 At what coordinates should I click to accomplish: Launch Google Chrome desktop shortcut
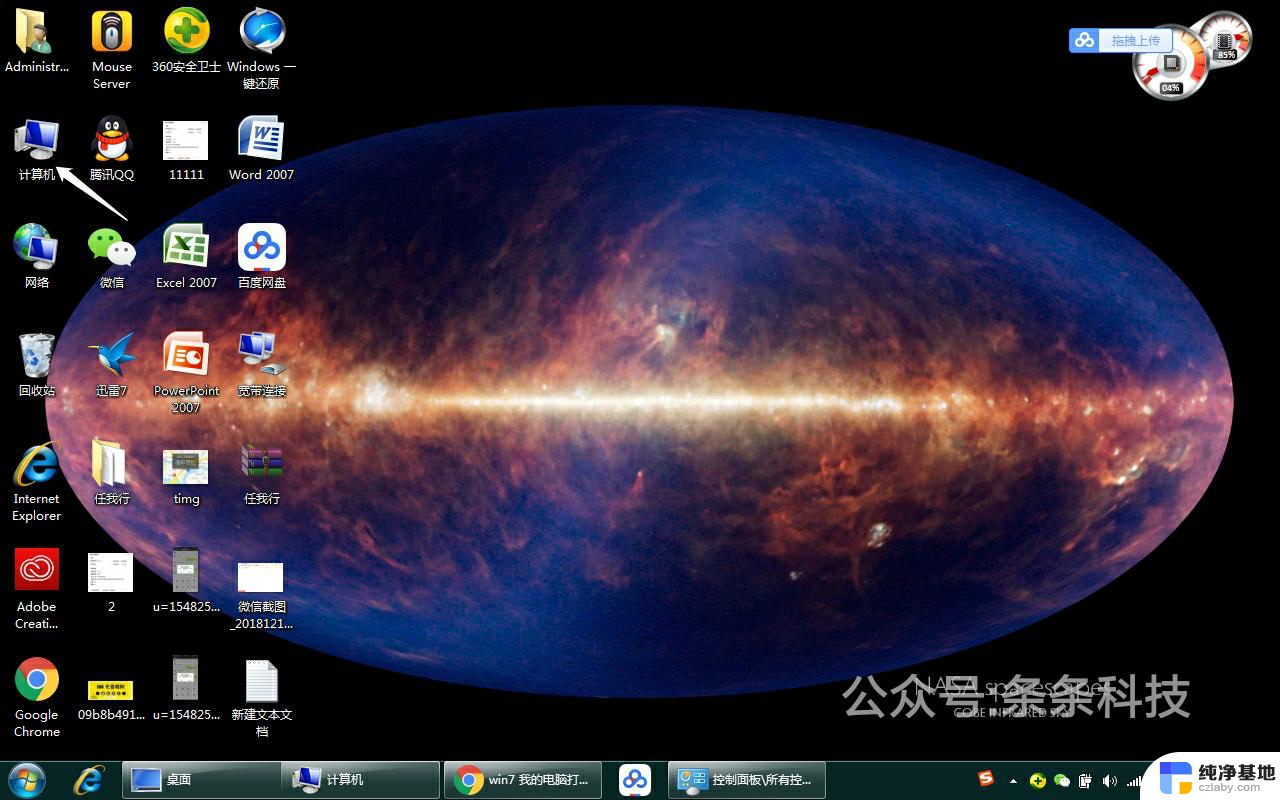37,697
